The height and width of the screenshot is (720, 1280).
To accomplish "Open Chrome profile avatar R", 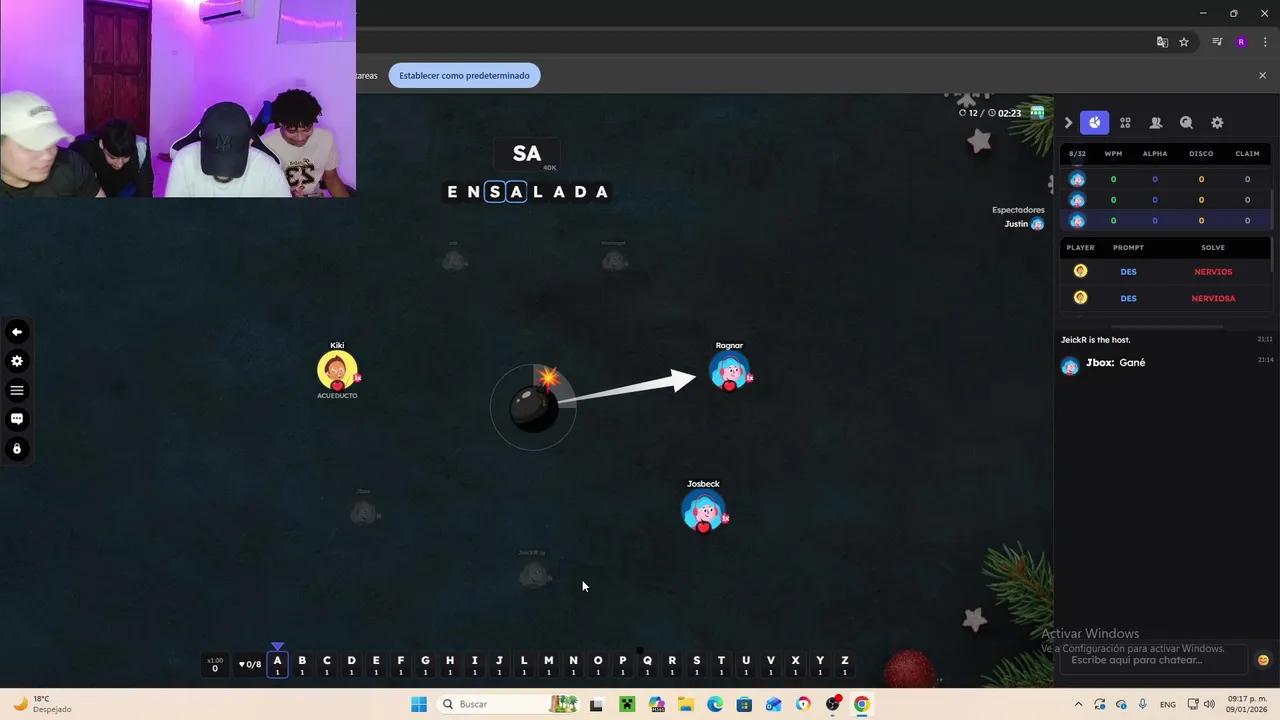I will (x=1241, y=42).
